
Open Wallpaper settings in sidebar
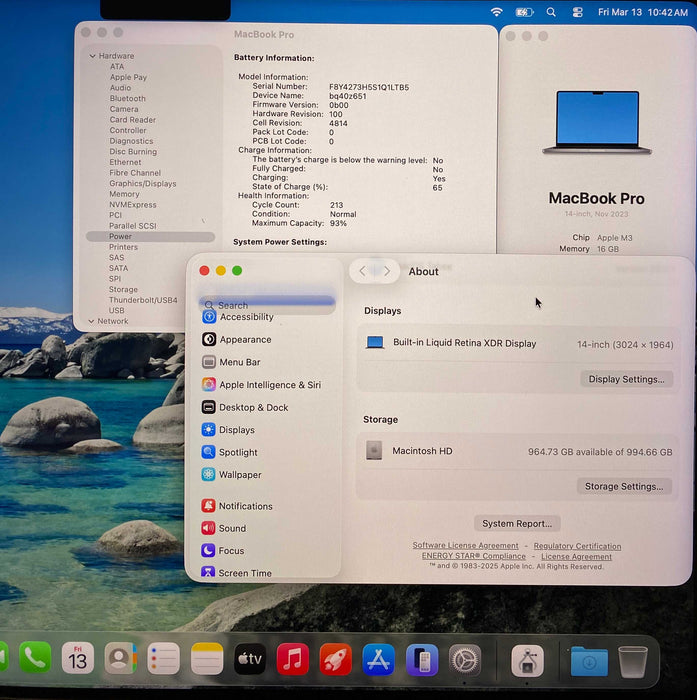232,475
